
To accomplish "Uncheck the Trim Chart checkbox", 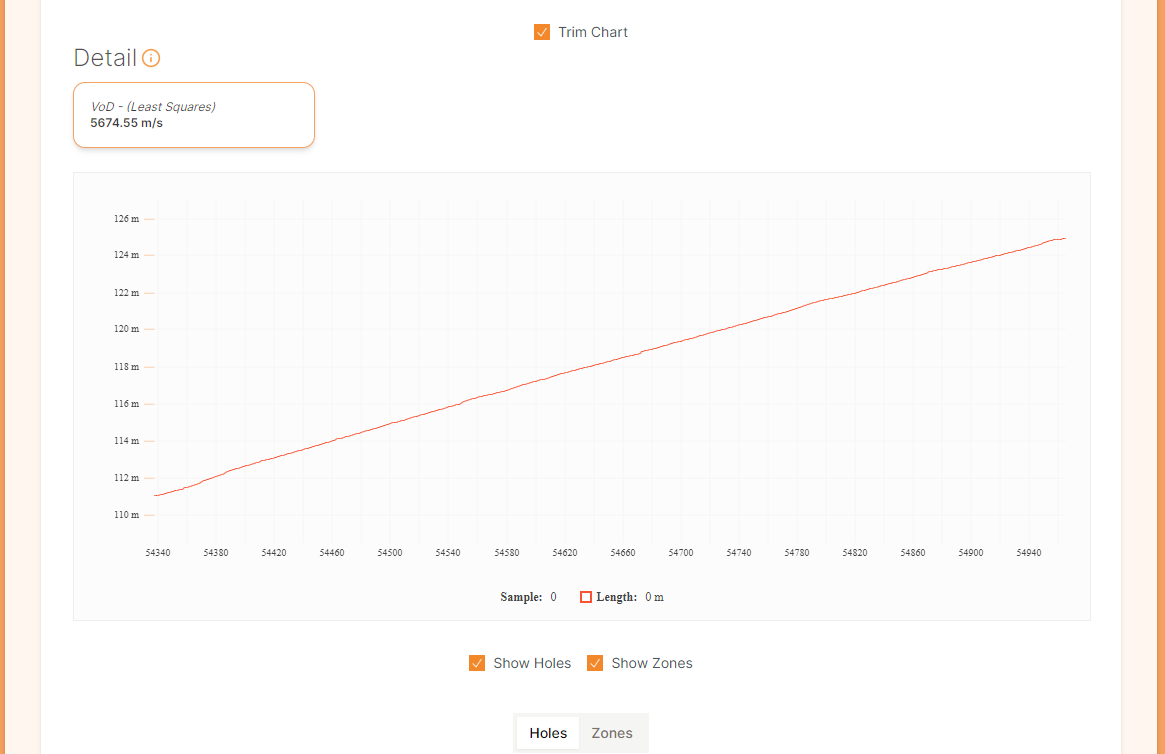I will 542,32.
